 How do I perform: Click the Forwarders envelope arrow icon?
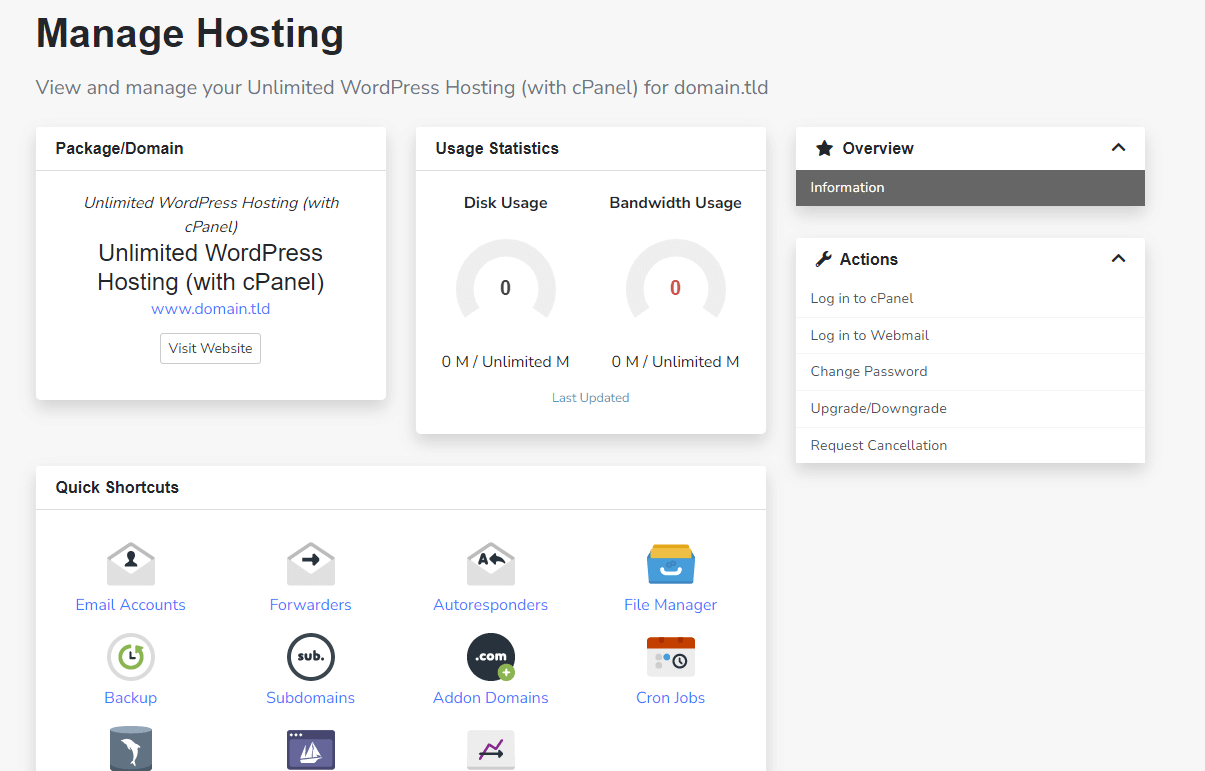point(311,564)
